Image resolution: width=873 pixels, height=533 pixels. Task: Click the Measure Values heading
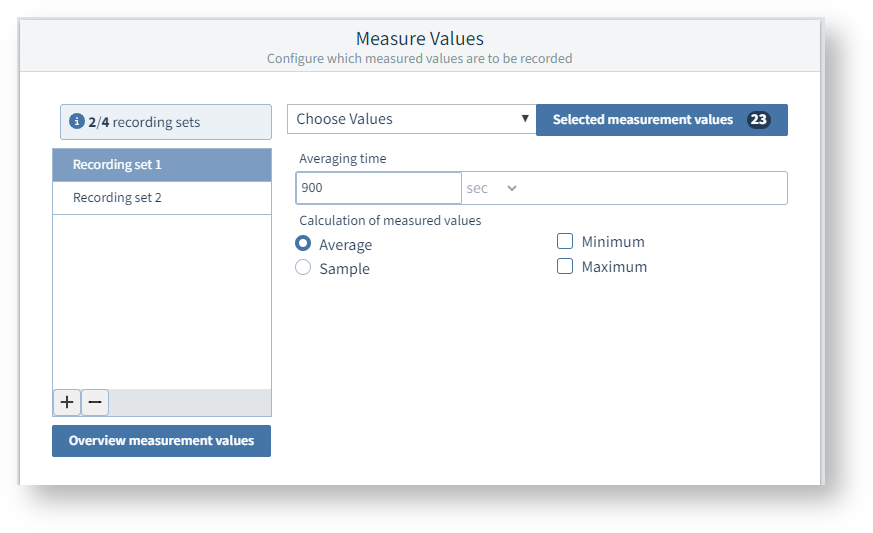pyautogui.click(x=419, y=39)
